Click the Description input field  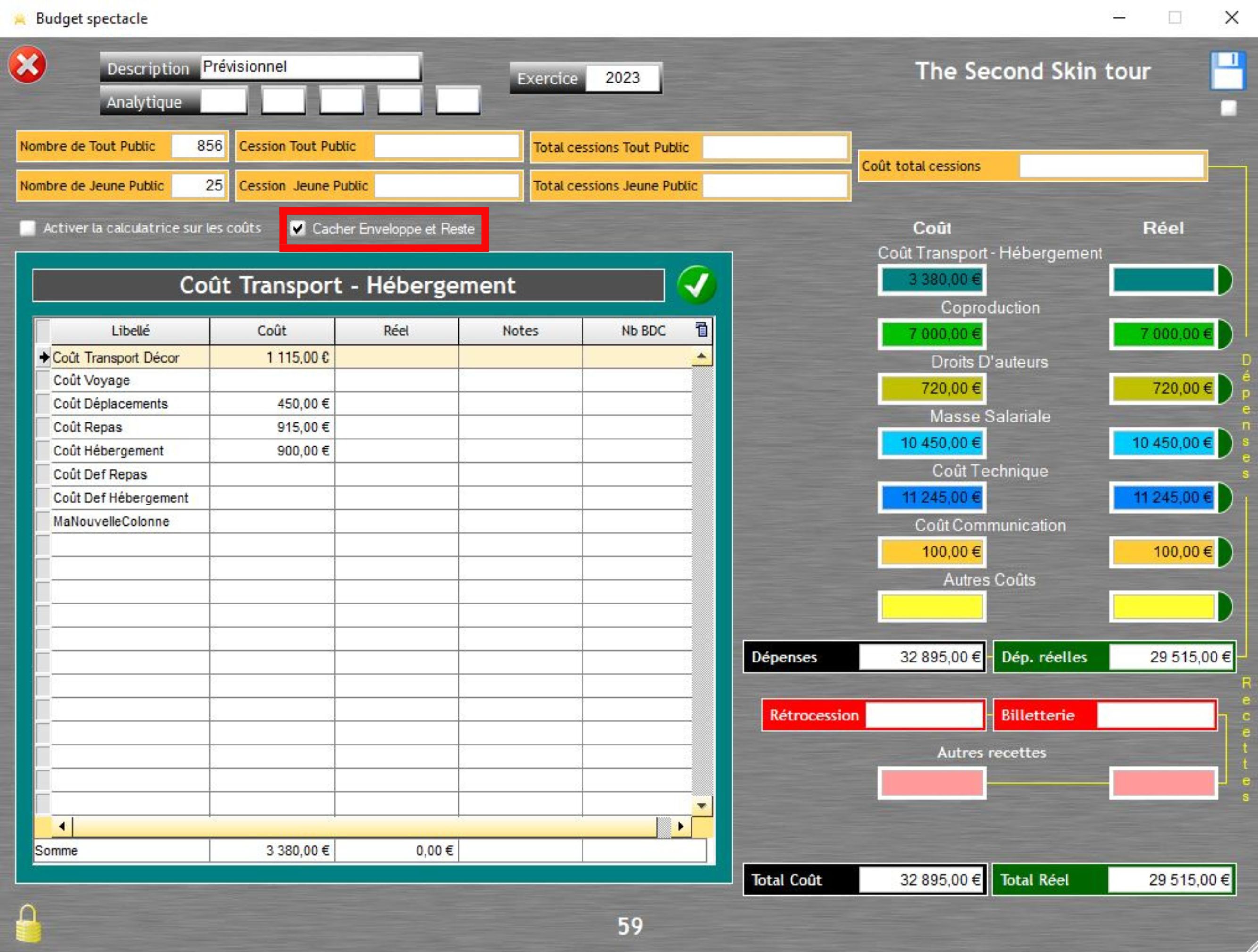[x=310, y=67]
